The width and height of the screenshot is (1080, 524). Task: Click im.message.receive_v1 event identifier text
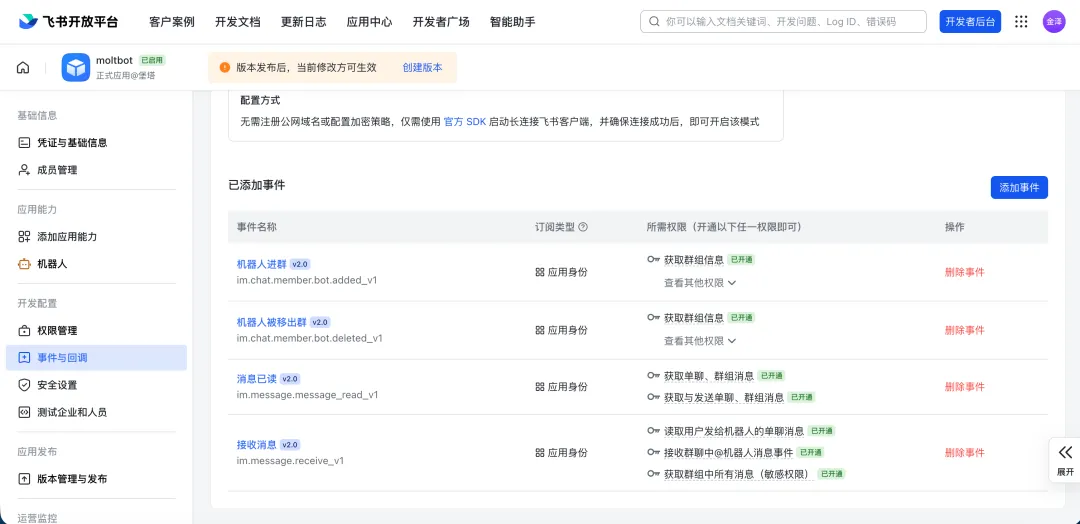[x=290, y=461]
